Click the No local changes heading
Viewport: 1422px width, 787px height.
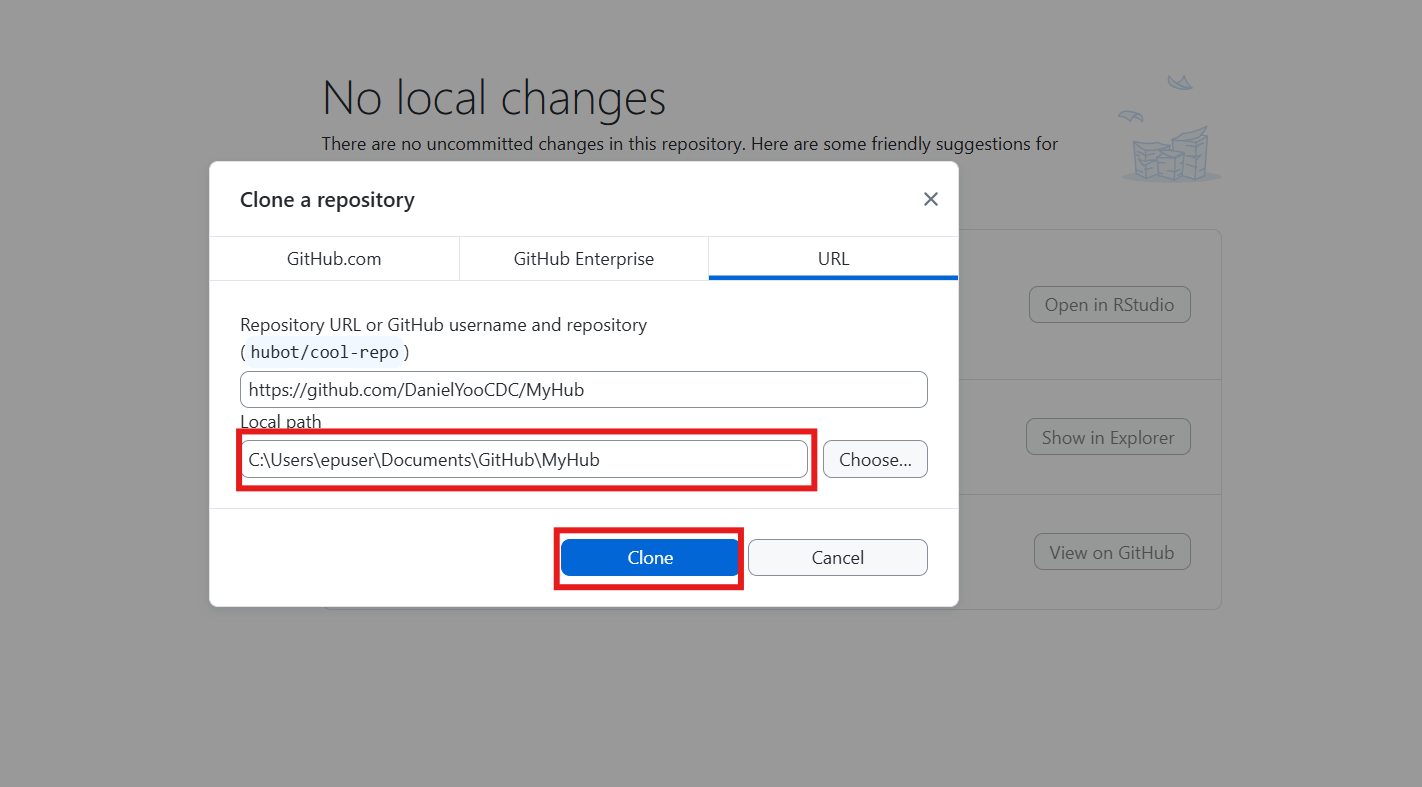pyautogui.click(x=494, y=98)
